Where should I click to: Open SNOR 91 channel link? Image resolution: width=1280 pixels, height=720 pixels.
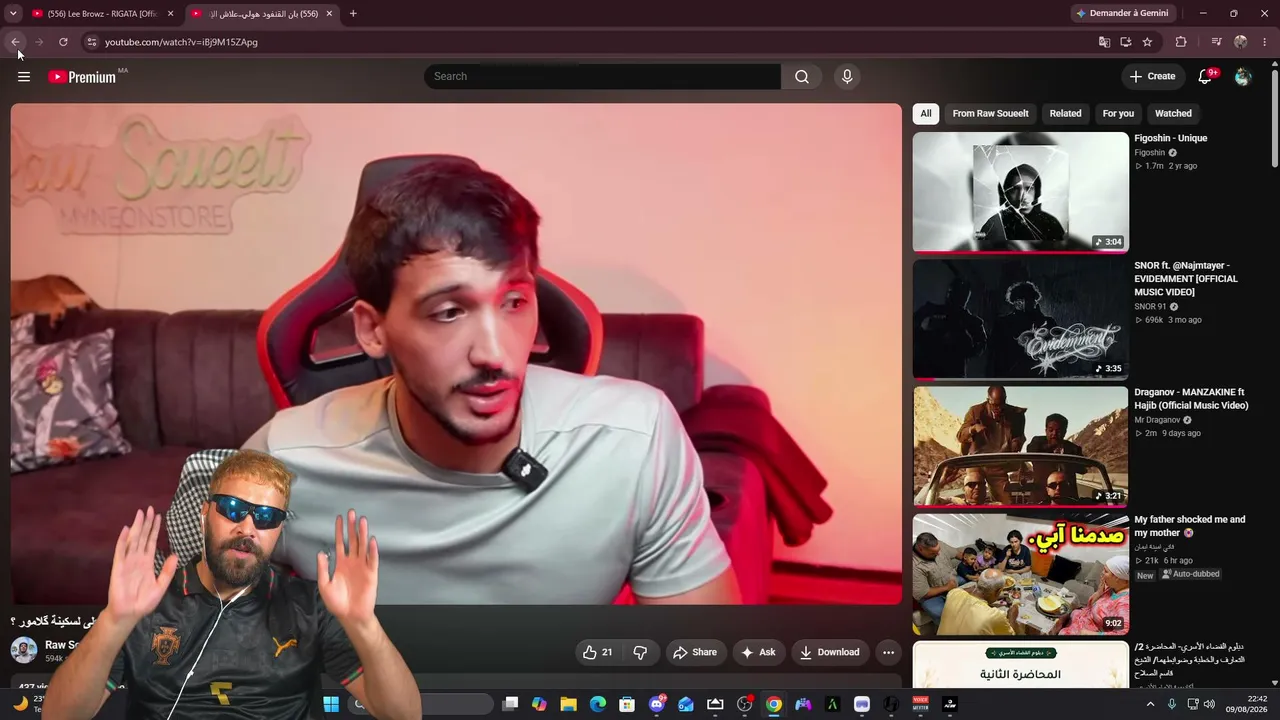pos(1150,307)
